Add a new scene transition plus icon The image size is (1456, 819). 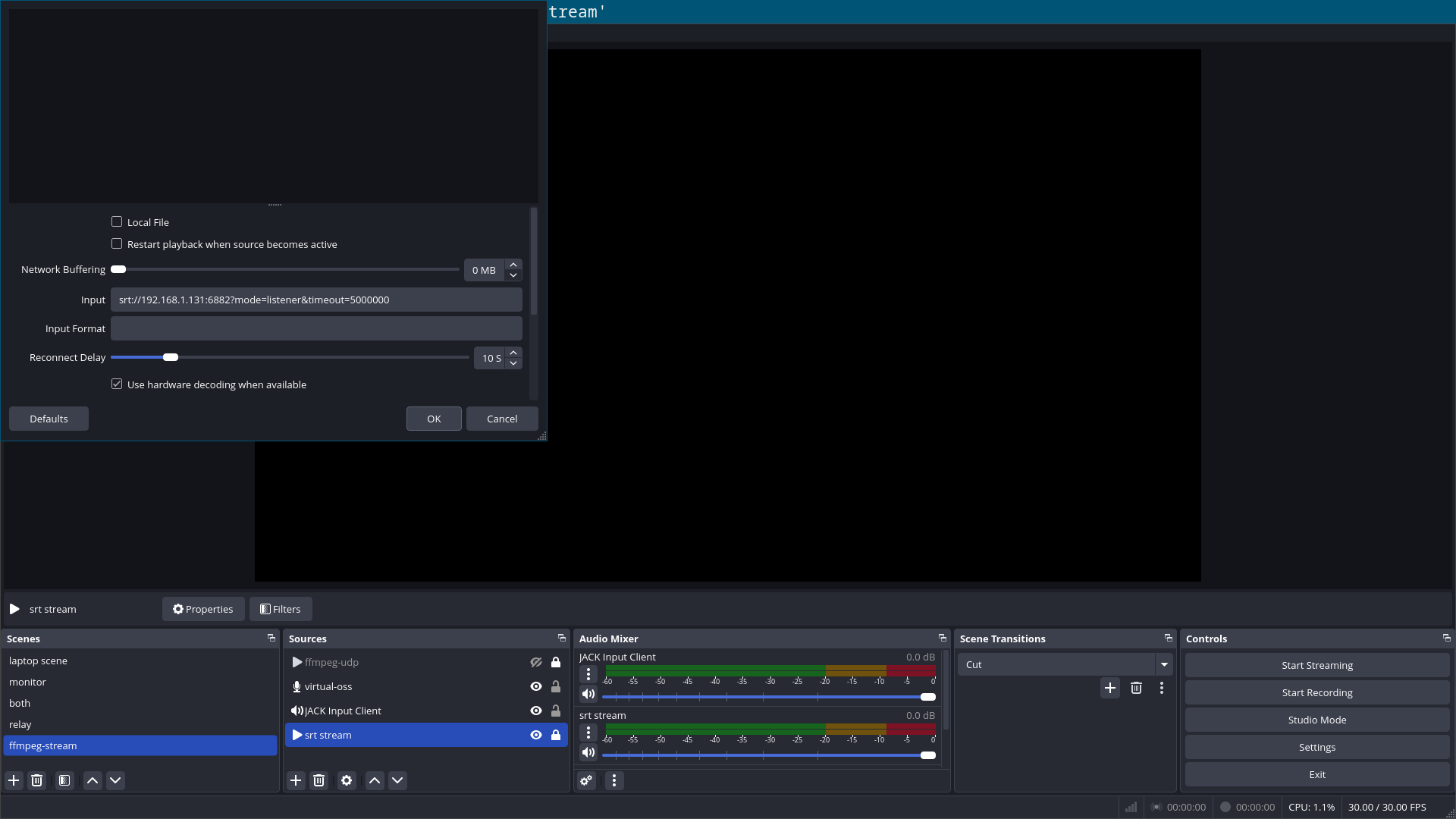click(1110, 688)
